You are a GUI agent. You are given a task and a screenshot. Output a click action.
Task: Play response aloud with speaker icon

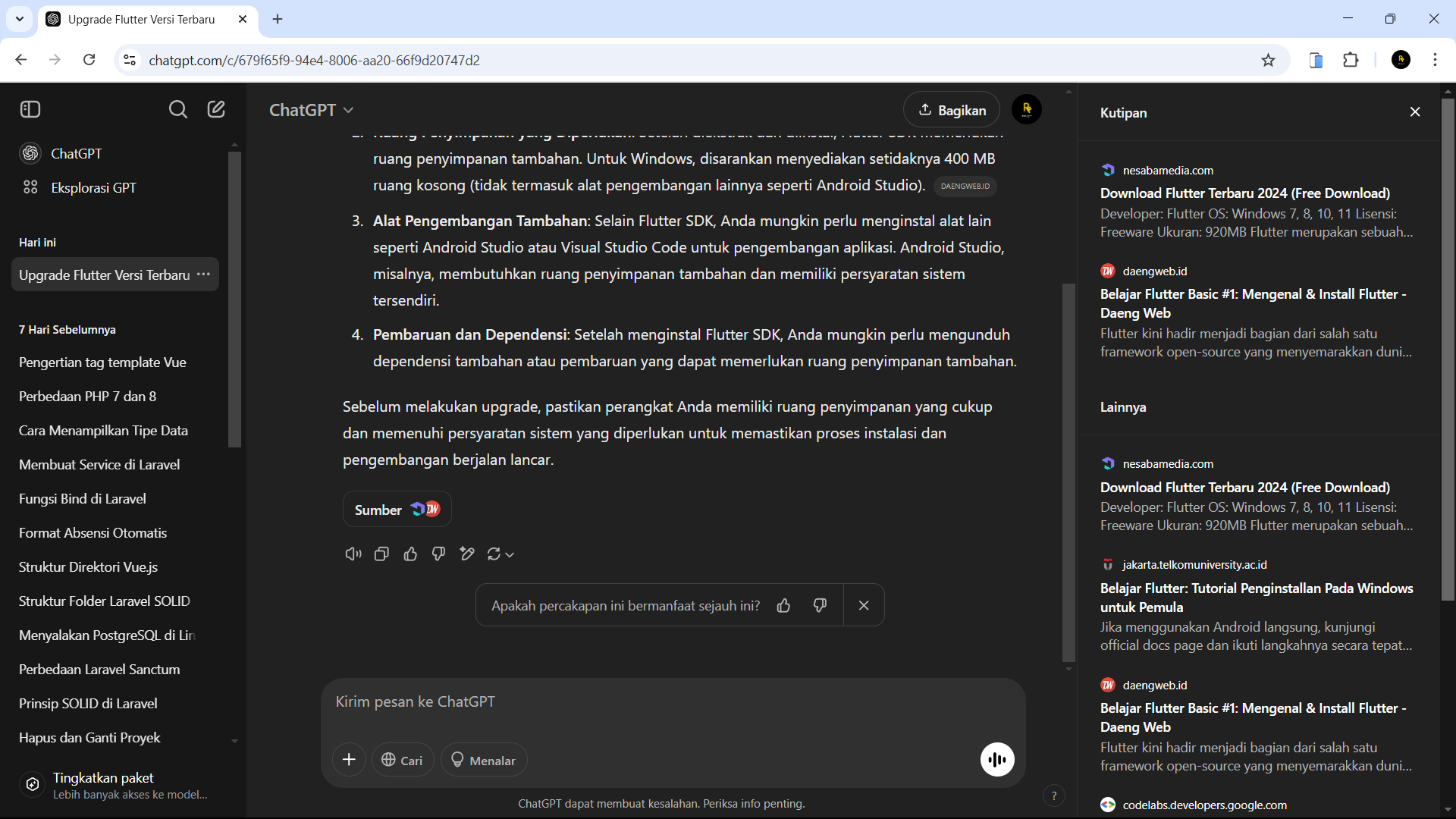click(x=353, y=554)
